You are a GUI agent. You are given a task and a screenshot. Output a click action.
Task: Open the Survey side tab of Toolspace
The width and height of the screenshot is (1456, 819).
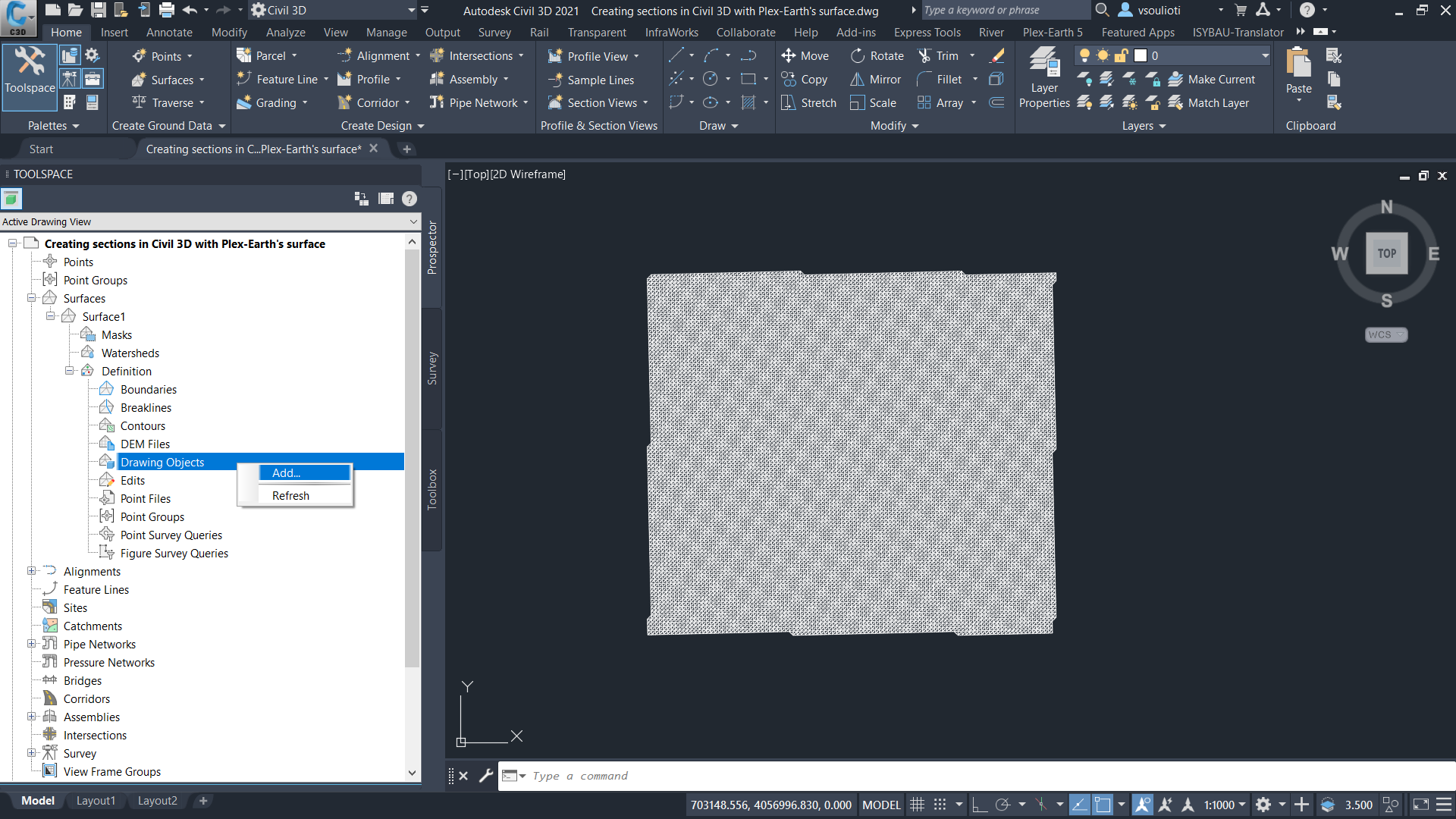(x=432, y=369)
